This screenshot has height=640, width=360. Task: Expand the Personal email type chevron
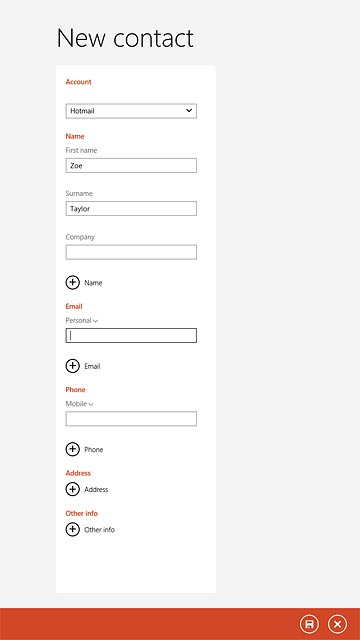pyautogui.click(x=96, y=321)
